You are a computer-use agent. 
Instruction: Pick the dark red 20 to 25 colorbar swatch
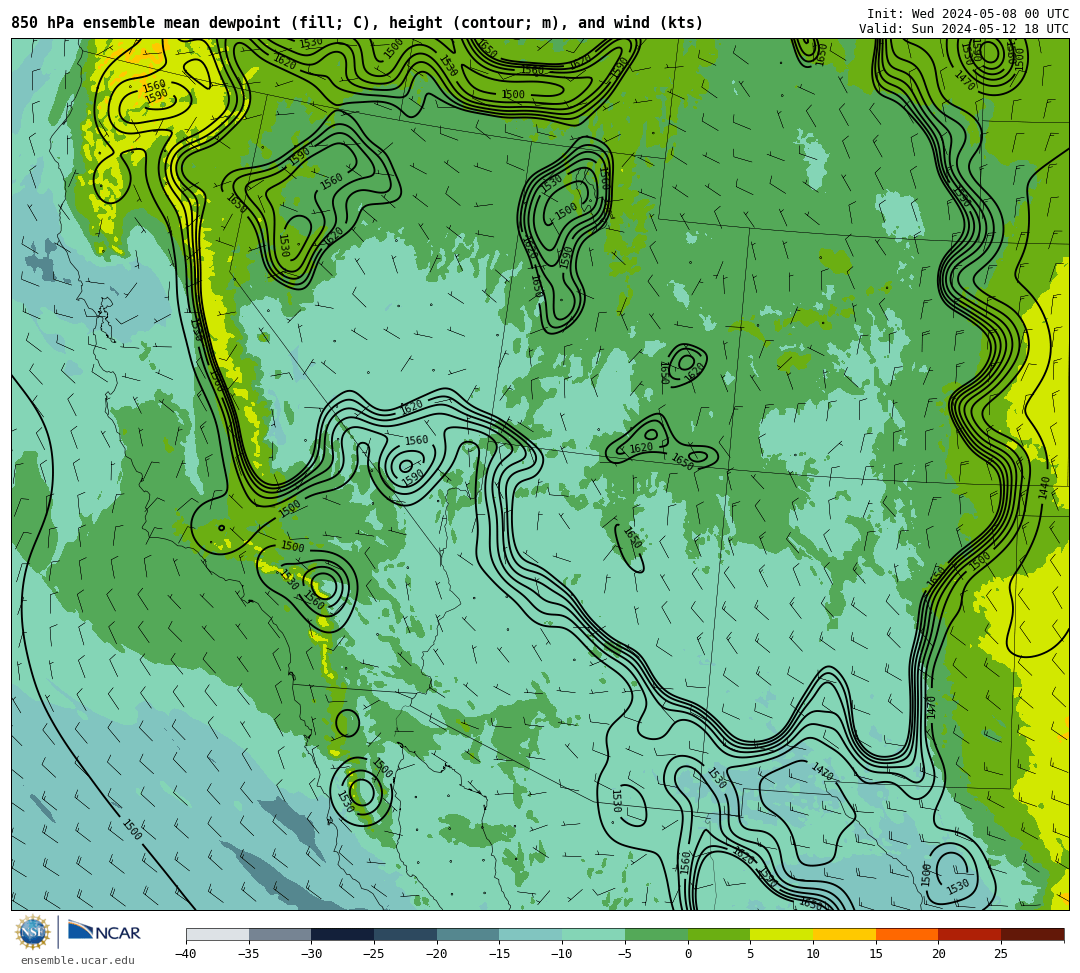(x=970, y=934)
